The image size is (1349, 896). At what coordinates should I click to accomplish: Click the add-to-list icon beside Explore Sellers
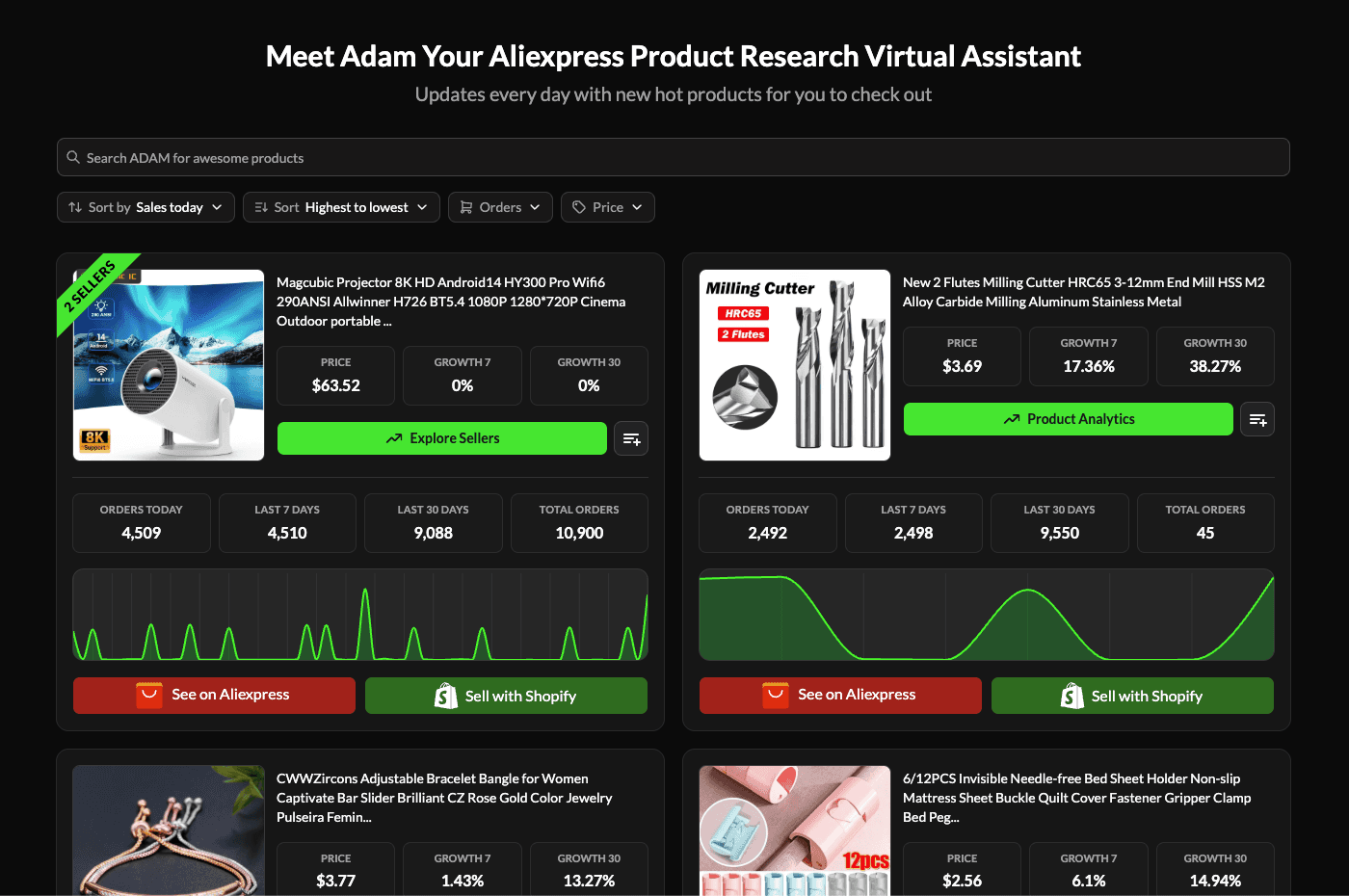tap(631, 438)
